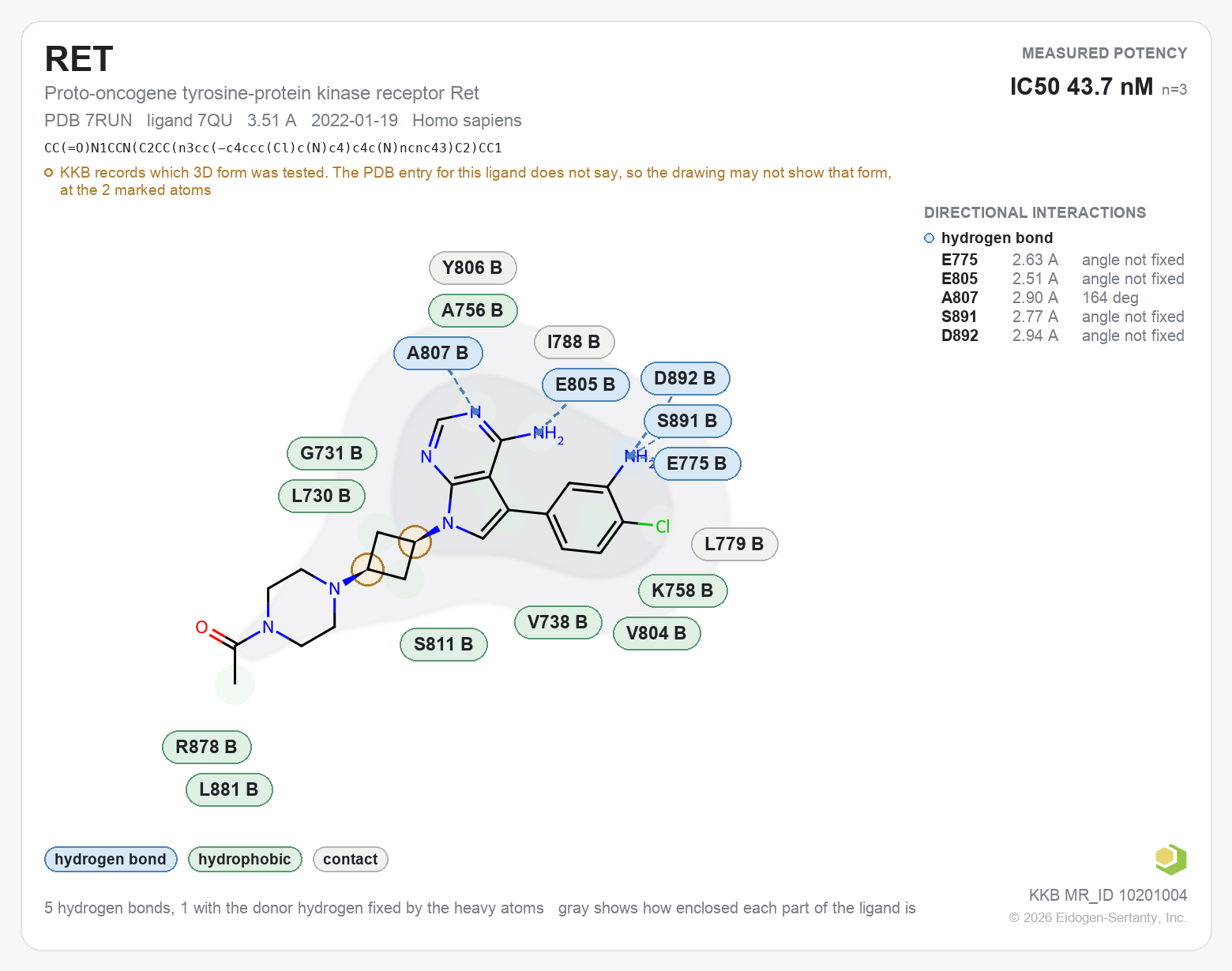This screenshot has width=1232, height=971.
Task: Select residue L881 B
Action: click(229, 789)
